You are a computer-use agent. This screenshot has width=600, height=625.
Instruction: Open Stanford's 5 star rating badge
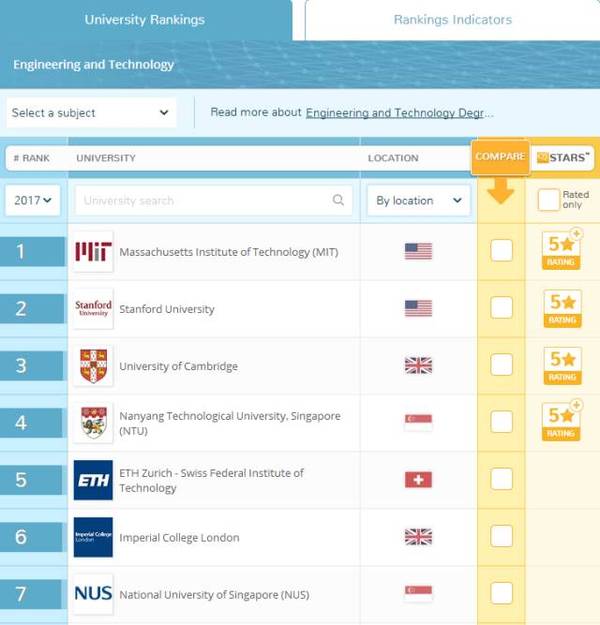click(x=563, y=309)
